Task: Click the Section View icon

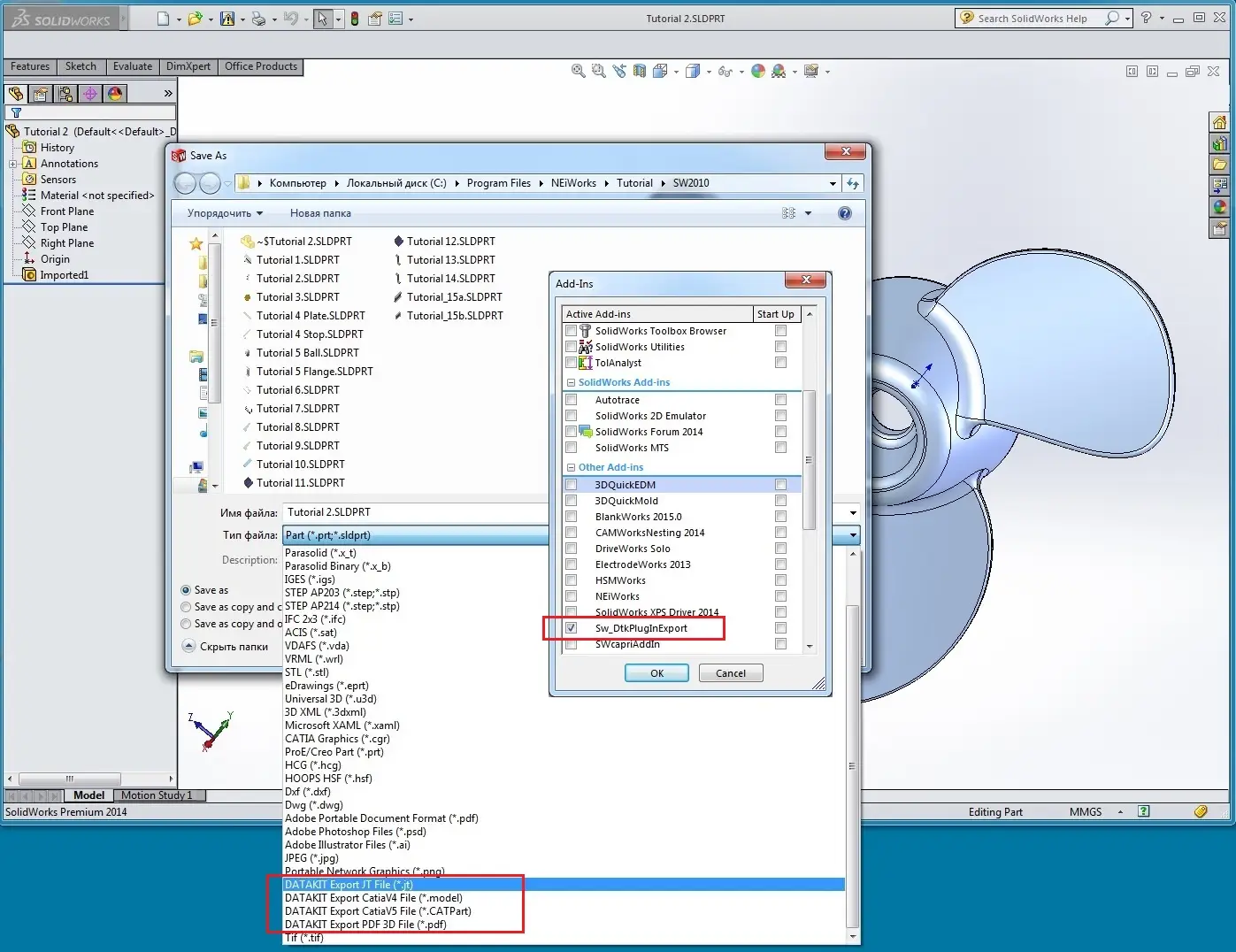Action: tap(640, 72)
